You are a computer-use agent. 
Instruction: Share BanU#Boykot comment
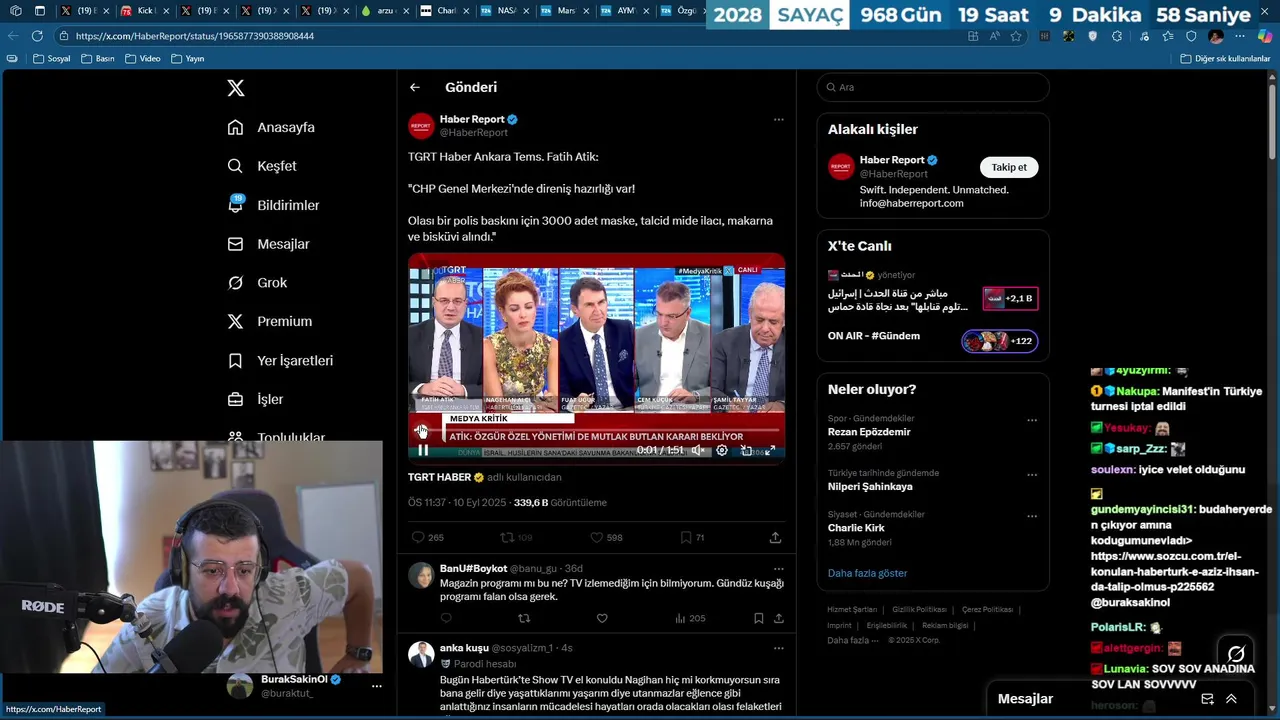(777, 618)
